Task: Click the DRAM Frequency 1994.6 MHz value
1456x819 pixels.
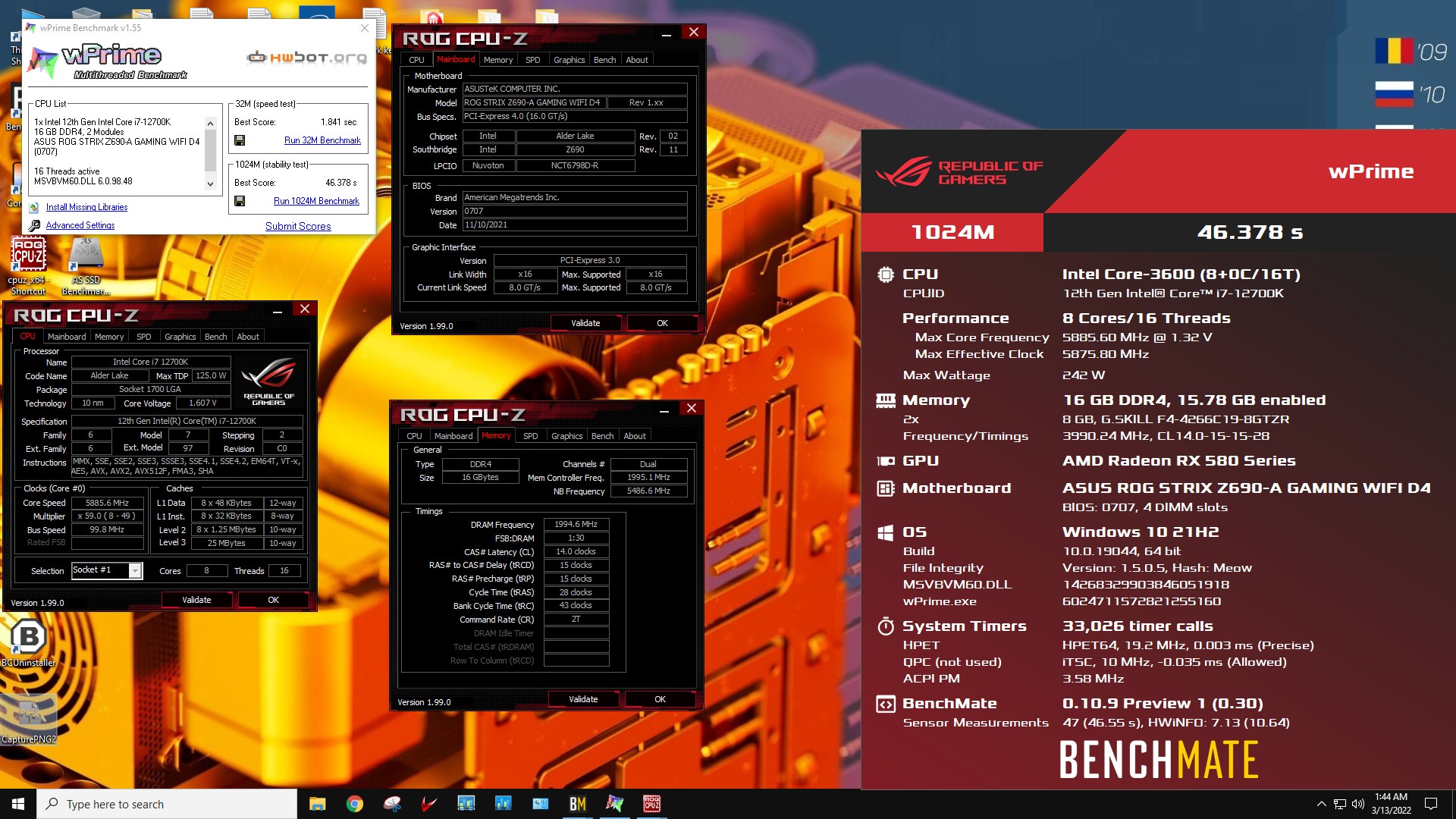Action: 576,524
